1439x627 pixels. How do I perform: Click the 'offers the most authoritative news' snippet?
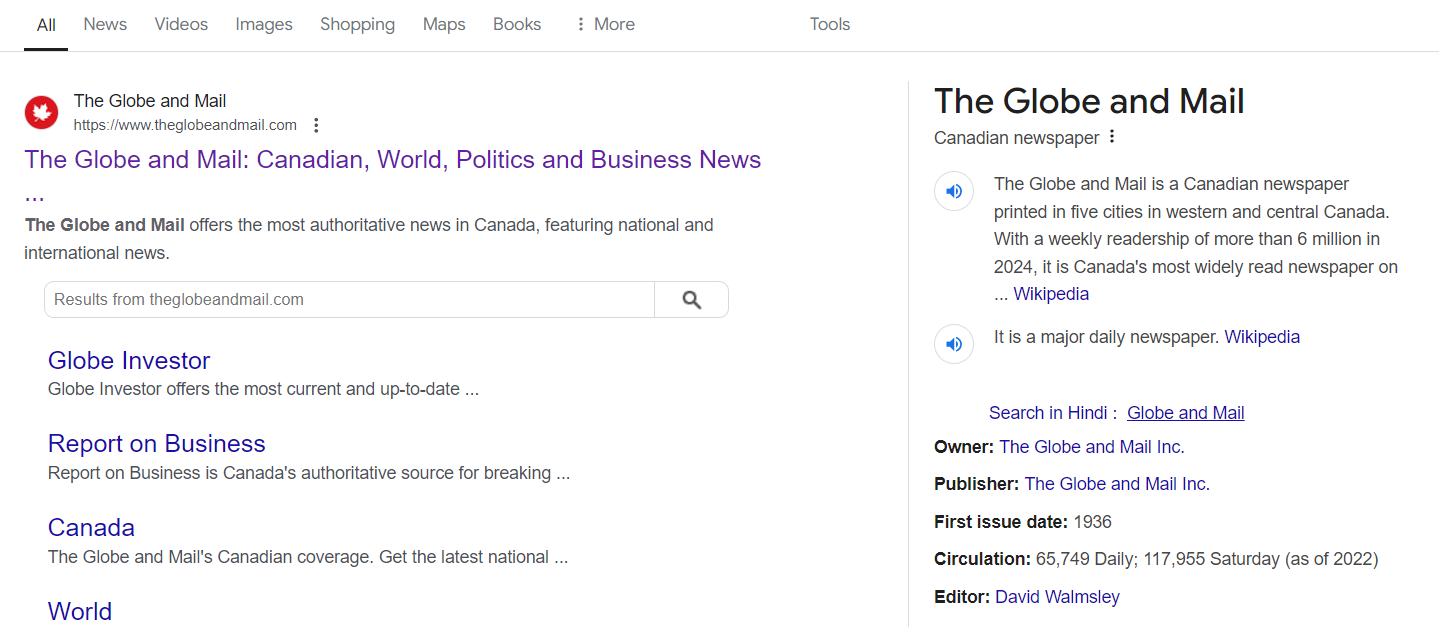tap(369, 239)
